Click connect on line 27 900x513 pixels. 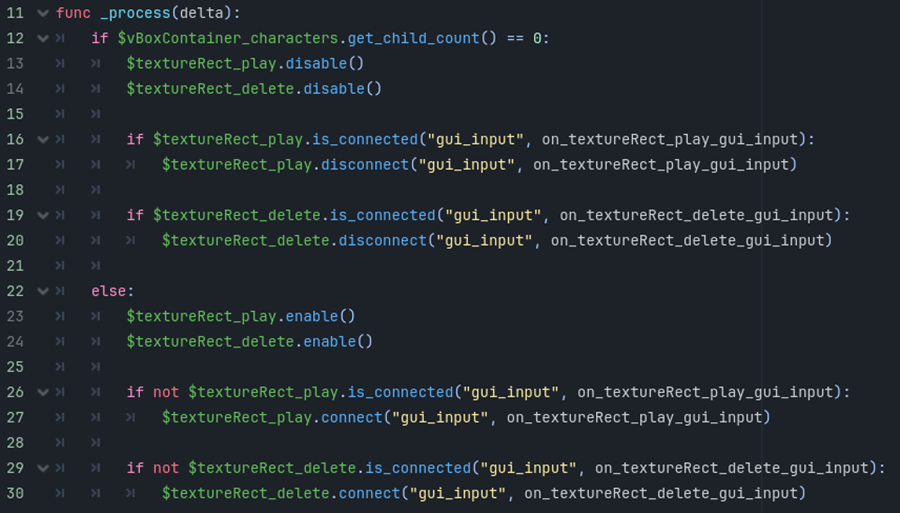(x=352, y=418)
